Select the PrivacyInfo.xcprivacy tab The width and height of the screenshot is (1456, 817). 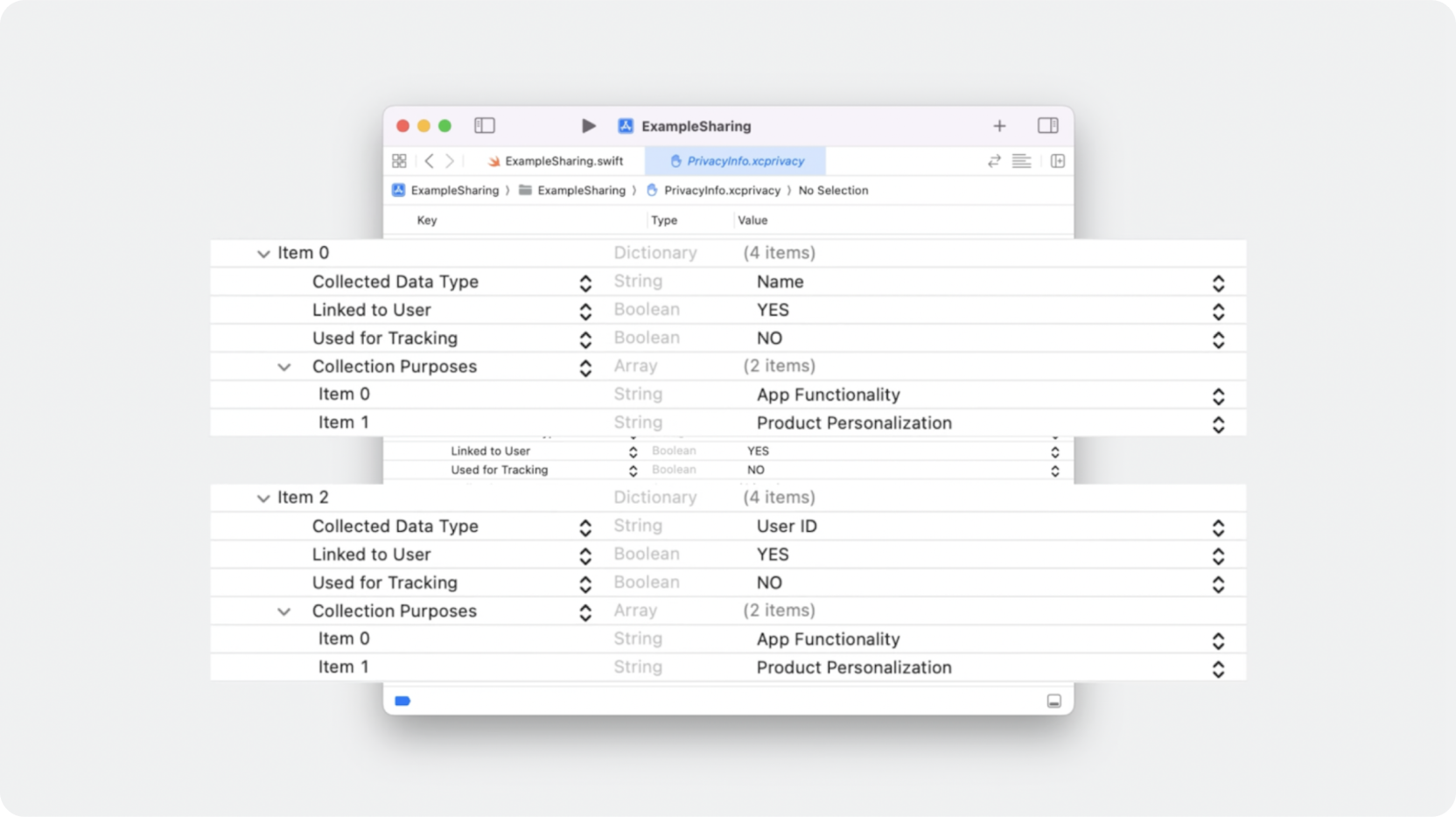(x=736, y=161)
